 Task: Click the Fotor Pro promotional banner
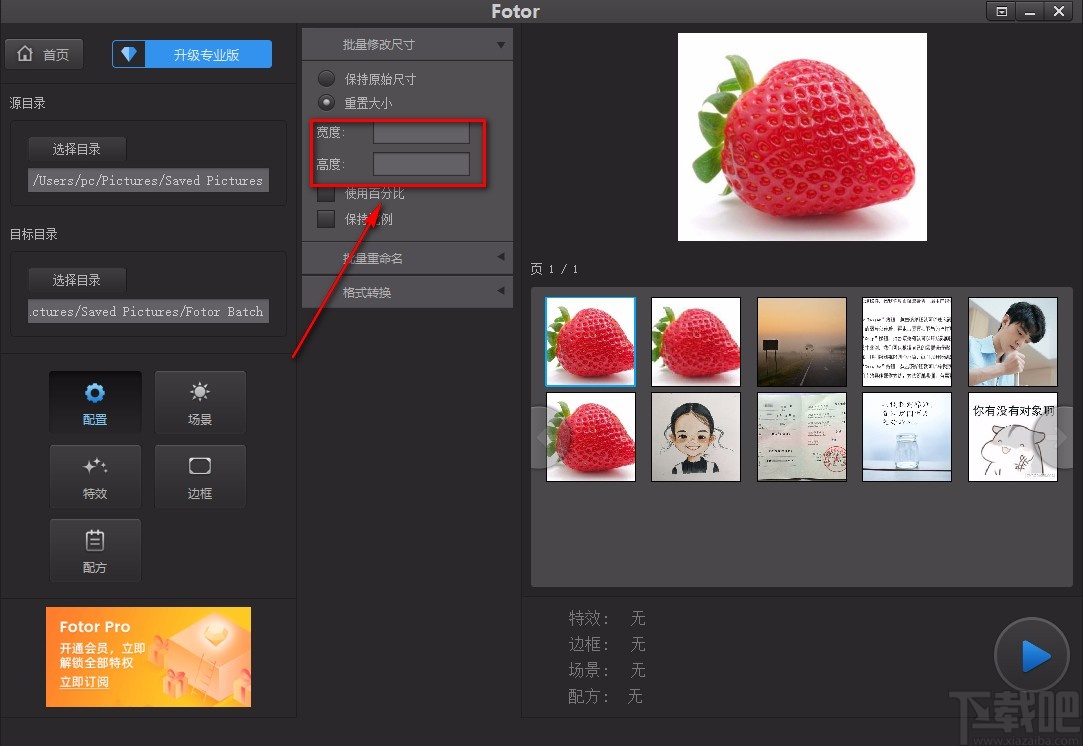148,657
